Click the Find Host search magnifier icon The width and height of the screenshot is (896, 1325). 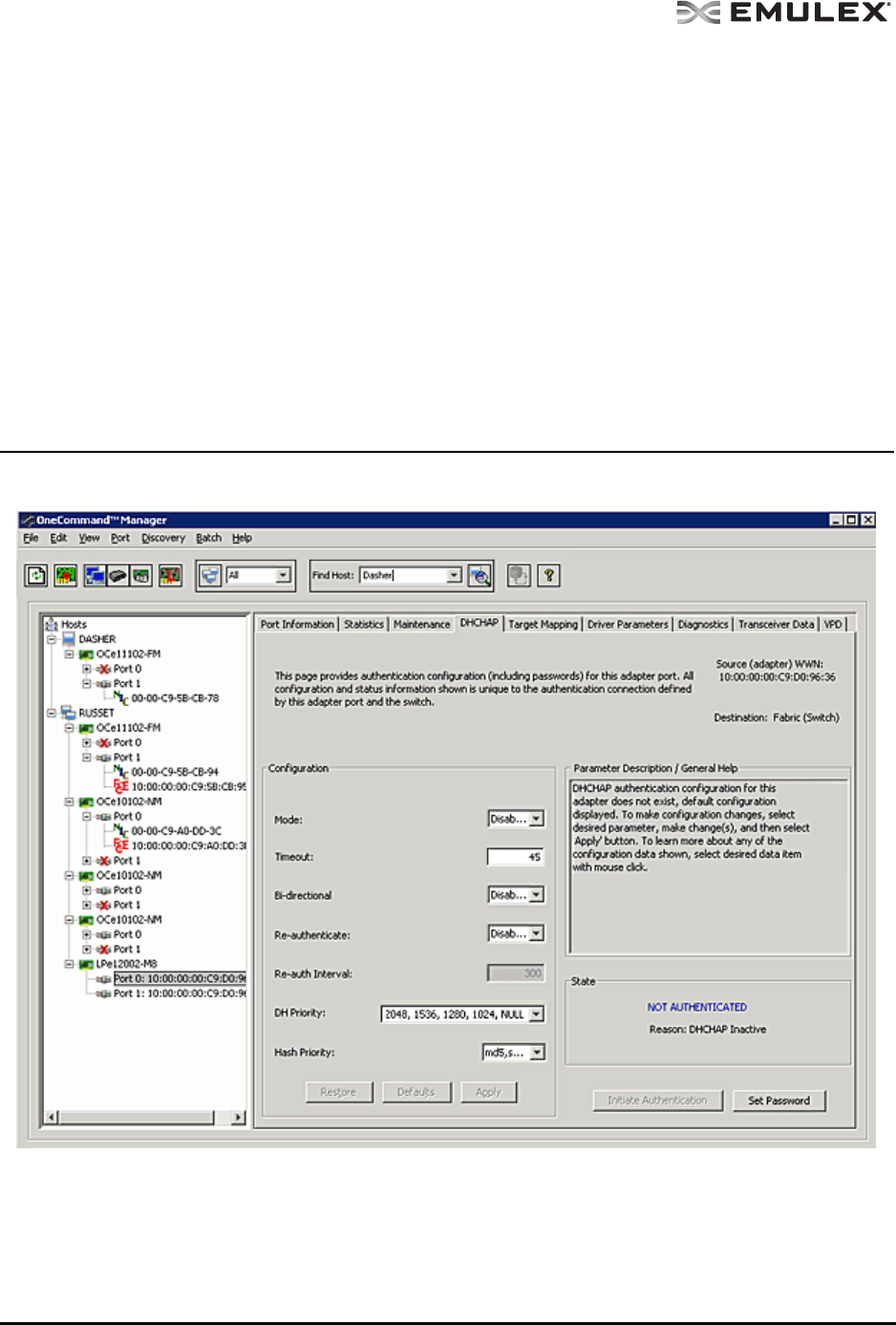pos(480,576)
